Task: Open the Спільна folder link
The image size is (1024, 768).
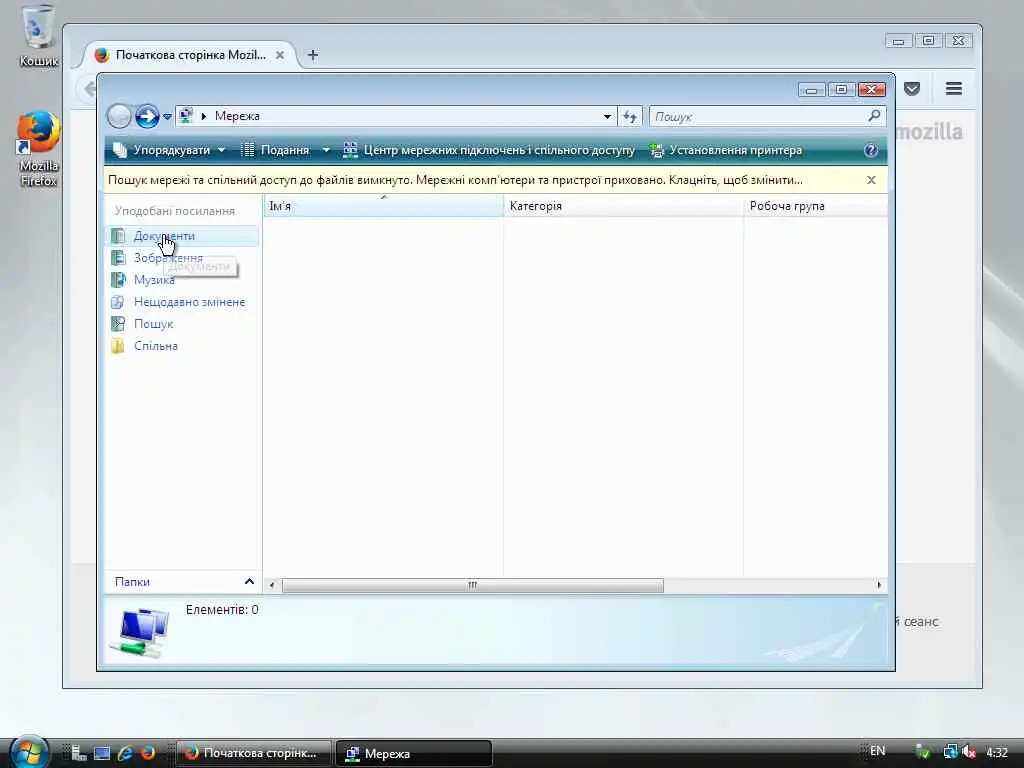Action: coord(155,346)
